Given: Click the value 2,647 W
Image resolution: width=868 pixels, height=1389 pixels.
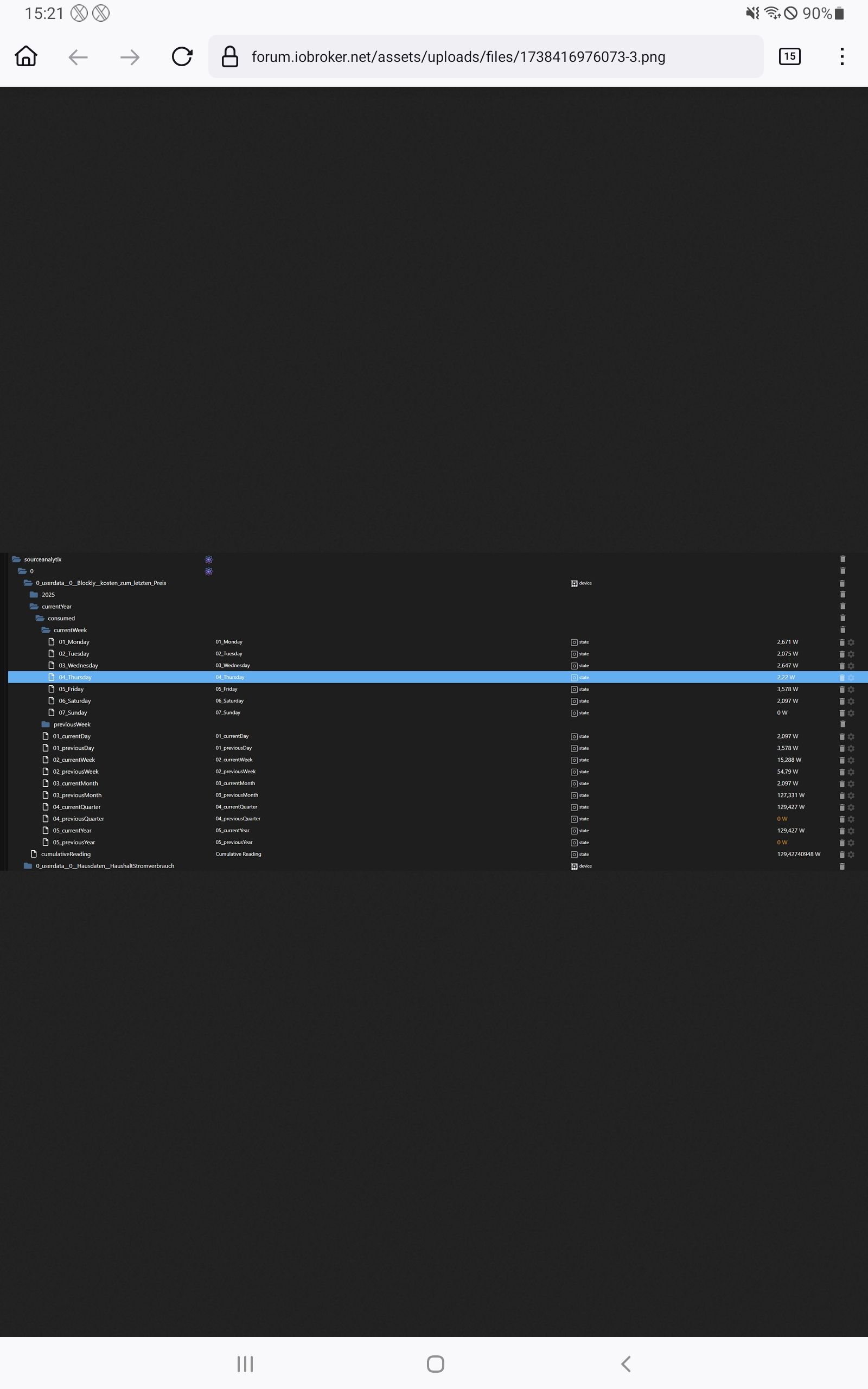Looking at the screenshot, I should 788,666.
